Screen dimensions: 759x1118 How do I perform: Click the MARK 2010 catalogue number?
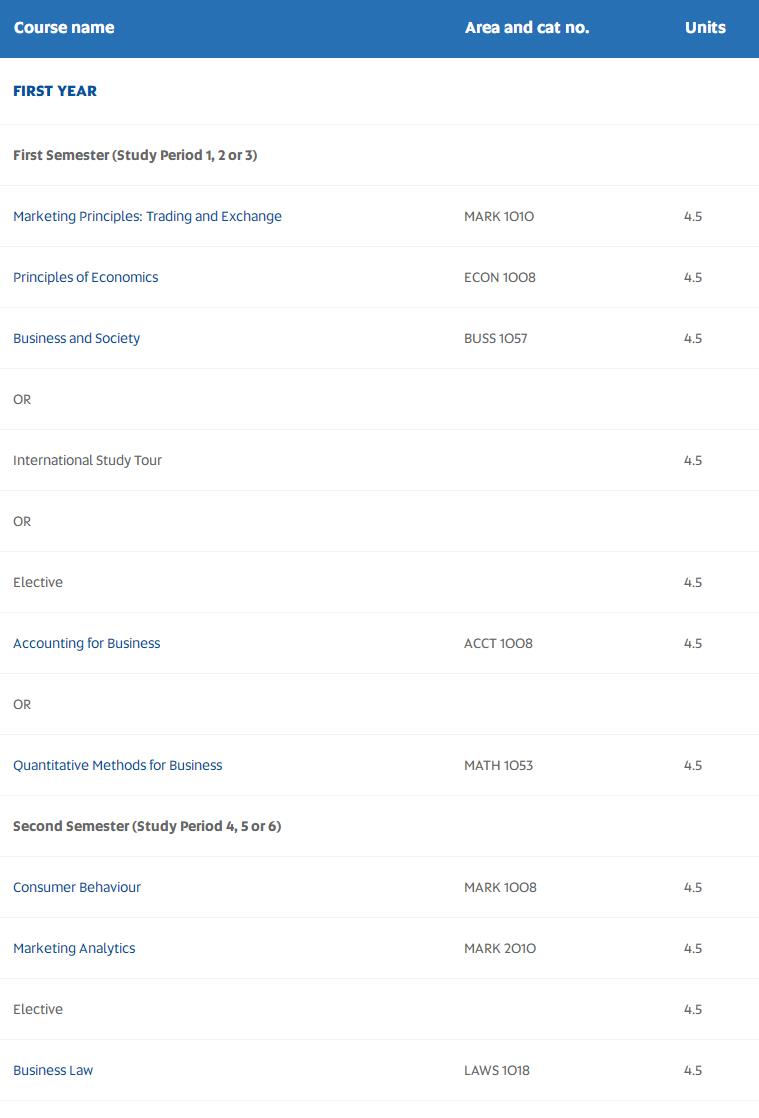coord(500,948)
